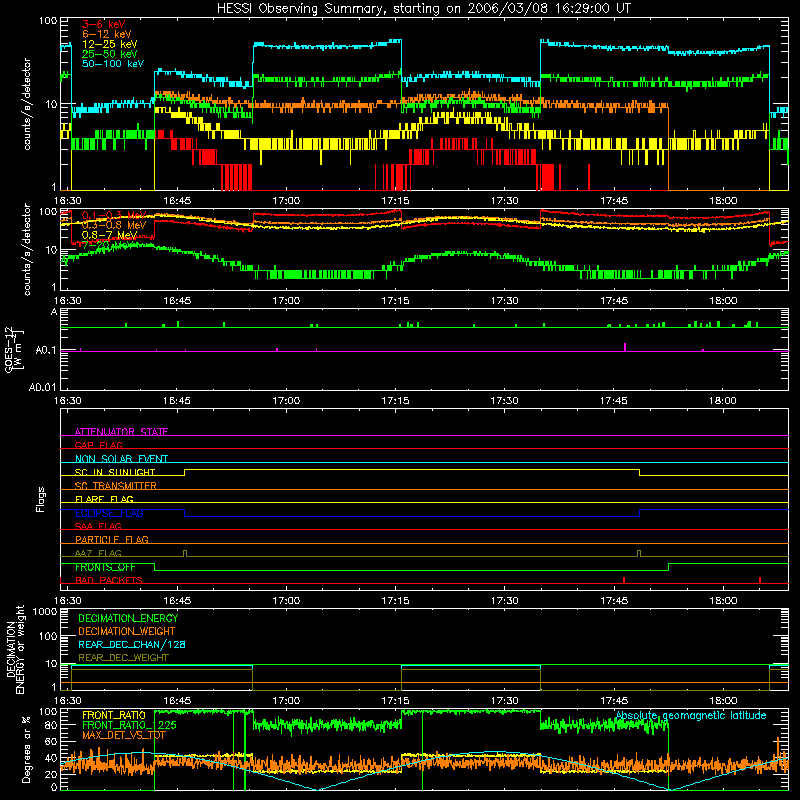Click the vertical Flags axis label
This screenshot has width=800, height=800.
(x=41, y=499)
